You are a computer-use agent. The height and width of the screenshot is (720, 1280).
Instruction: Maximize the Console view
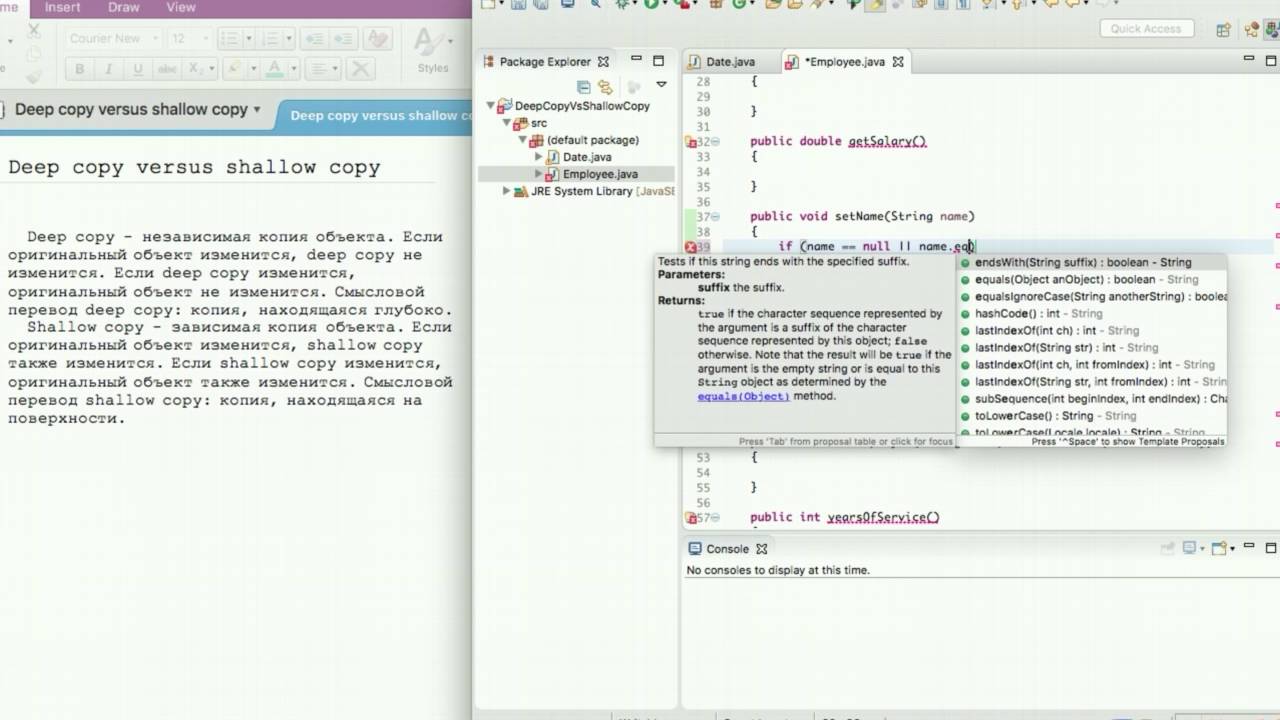point(1269,547)
